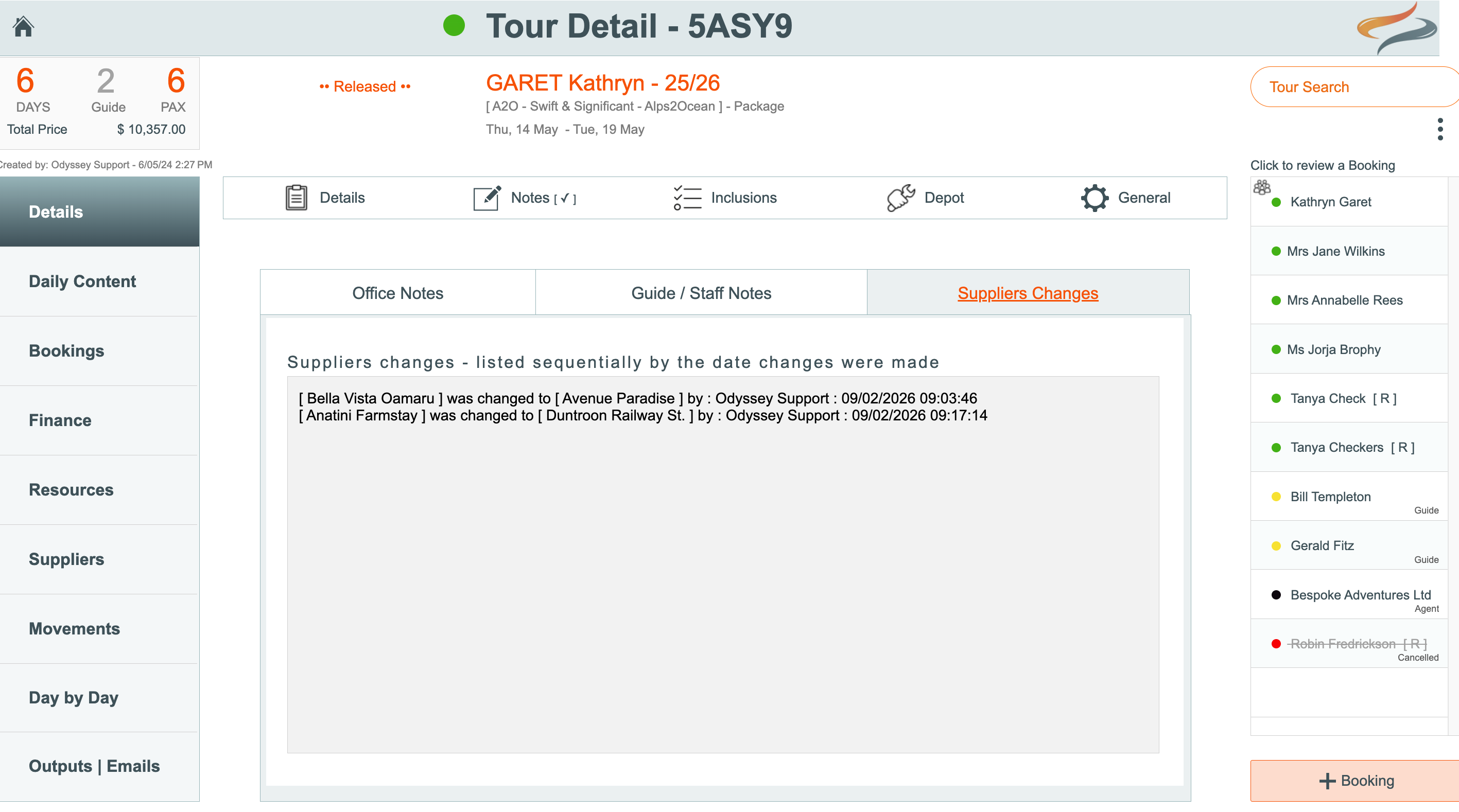Open the three-dot vertical menu

coord(1440,129)
